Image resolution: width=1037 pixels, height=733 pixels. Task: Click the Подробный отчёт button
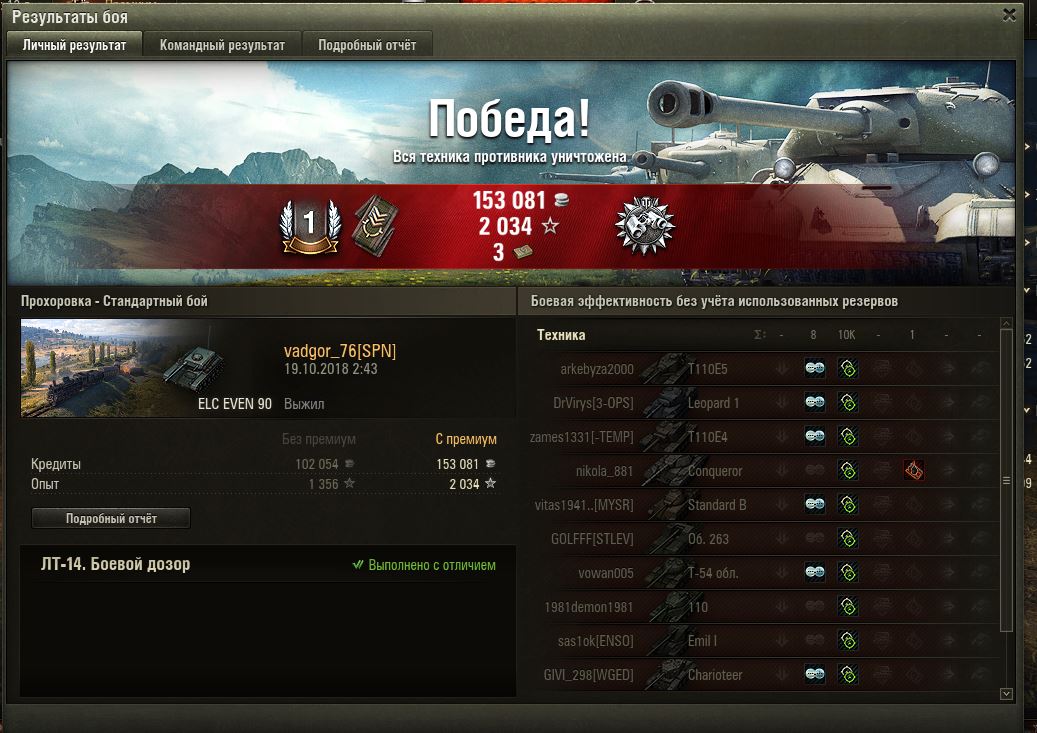(x=111, y=518)
